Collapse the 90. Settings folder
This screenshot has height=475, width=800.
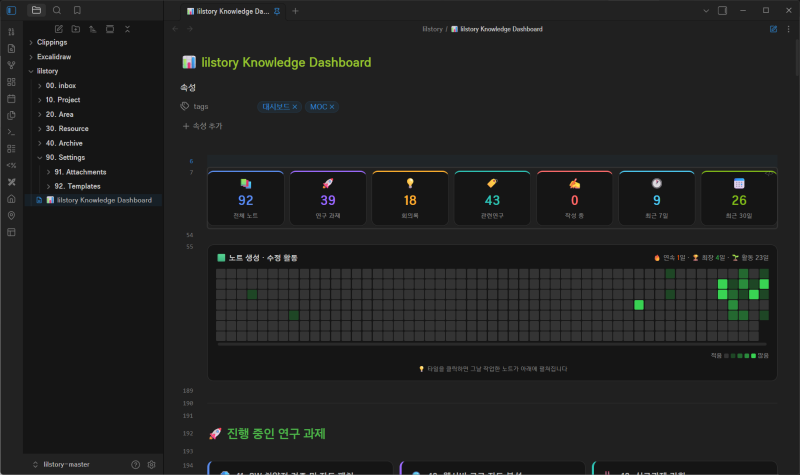pyautogui.click(x=40, y=158)
